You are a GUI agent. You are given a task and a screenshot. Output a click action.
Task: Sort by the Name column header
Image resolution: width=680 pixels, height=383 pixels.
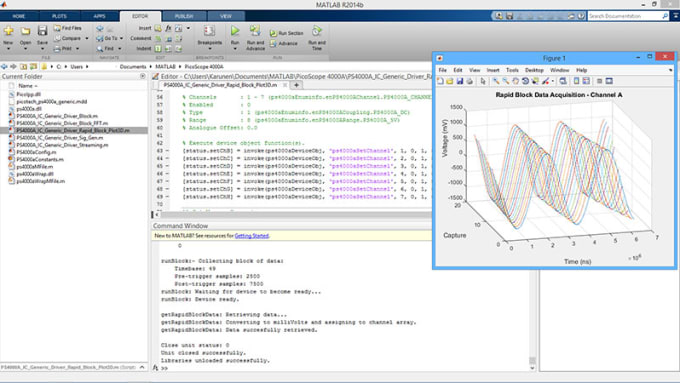[x=27, y=86]
